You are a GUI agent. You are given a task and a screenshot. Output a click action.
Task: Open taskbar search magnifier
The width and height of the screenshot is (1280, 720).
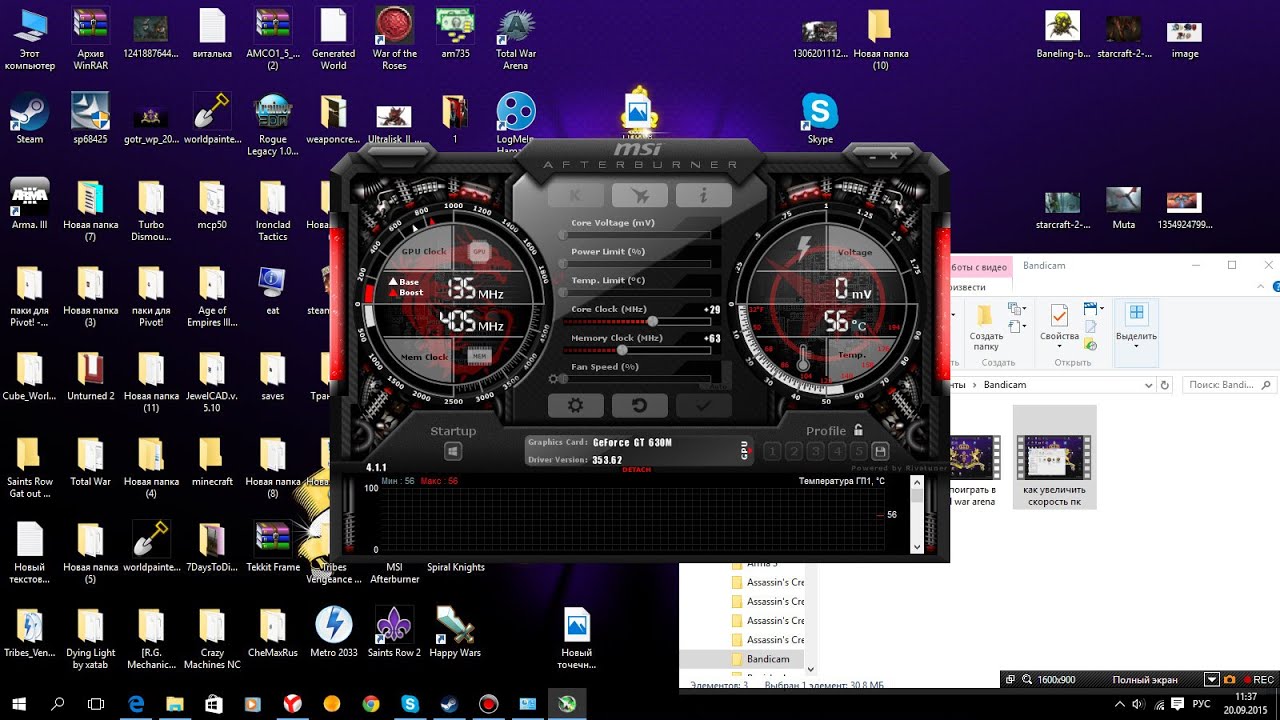click(57, 704)
